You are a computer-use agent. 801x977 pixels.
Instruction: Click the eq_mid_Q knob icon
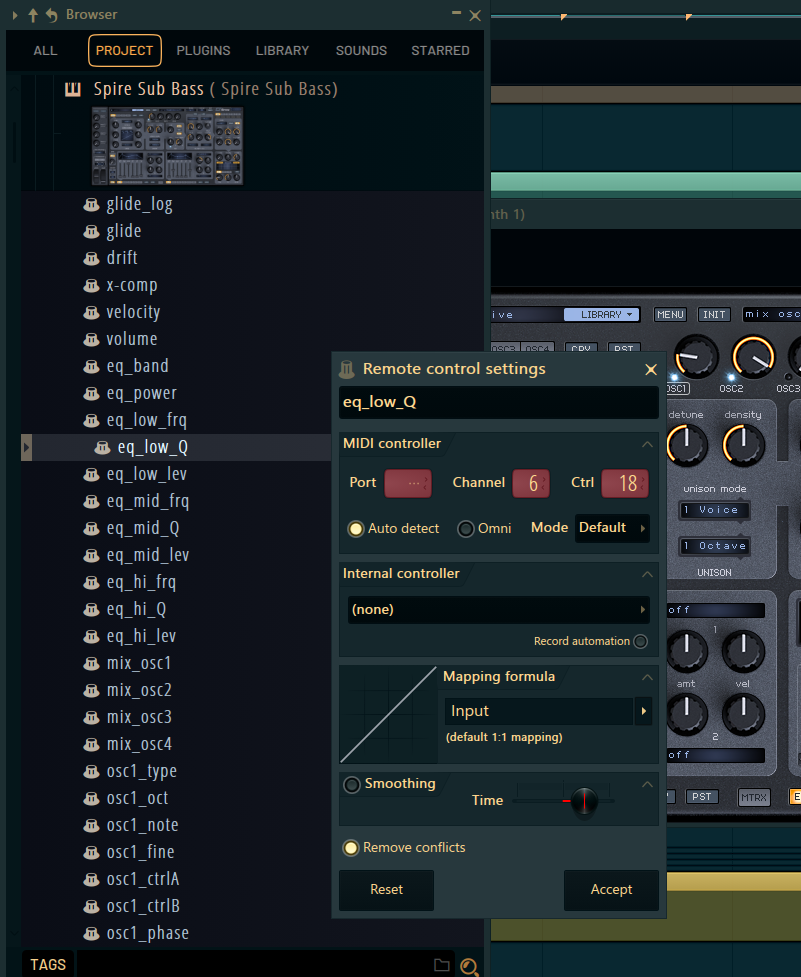coord(92,528)
